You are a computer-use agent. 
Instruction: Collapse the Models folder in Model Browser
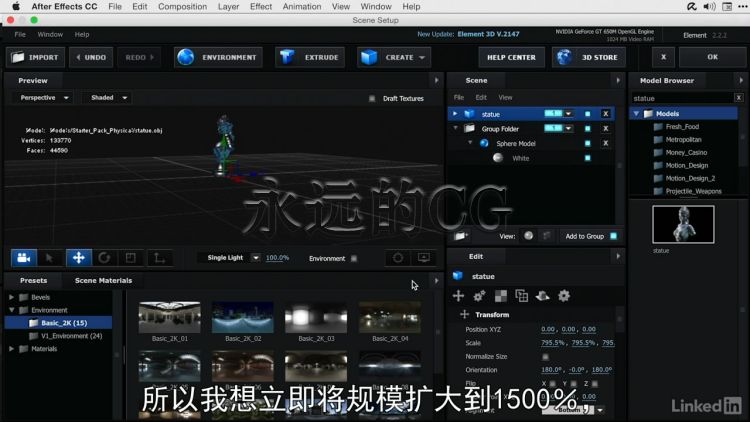point(636,114)
